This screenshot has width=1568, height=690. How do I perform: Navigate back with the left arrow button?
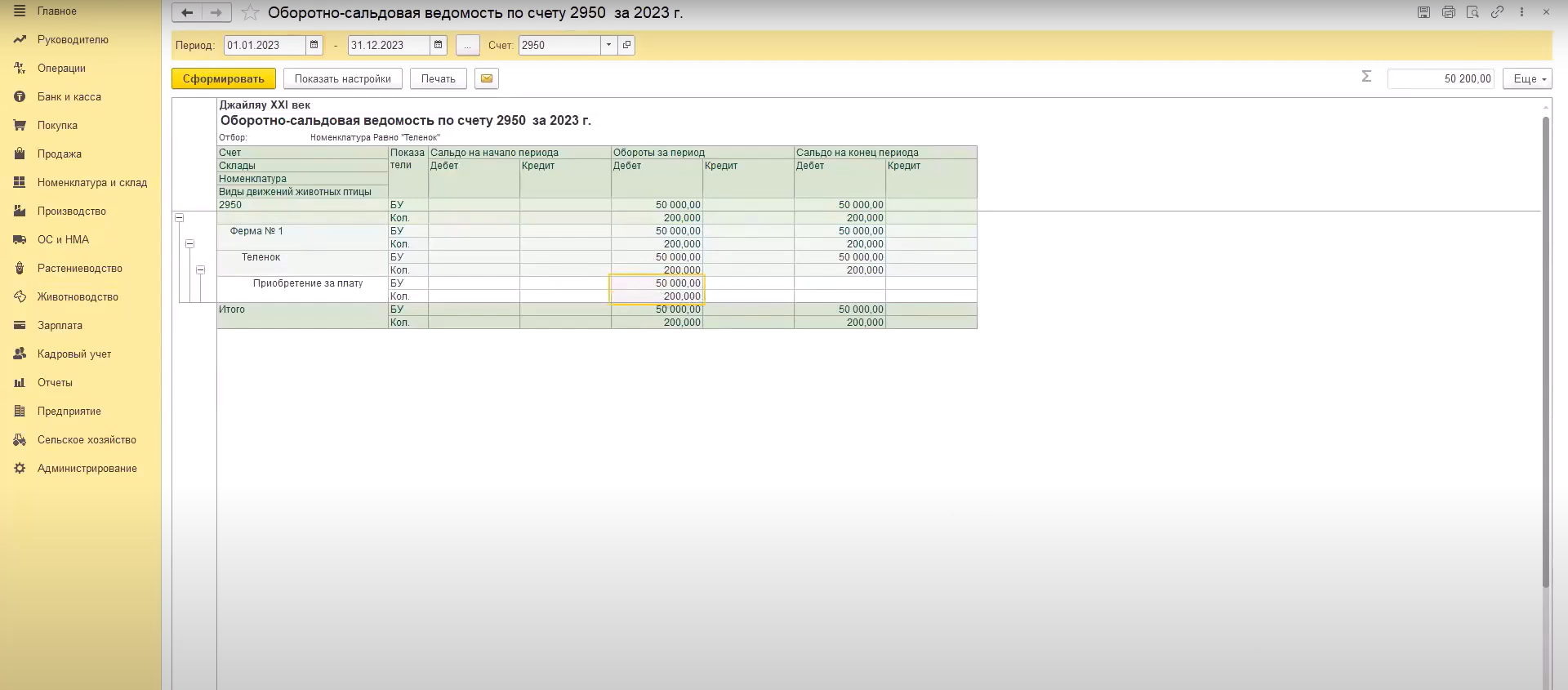click(x=187, y=12)
